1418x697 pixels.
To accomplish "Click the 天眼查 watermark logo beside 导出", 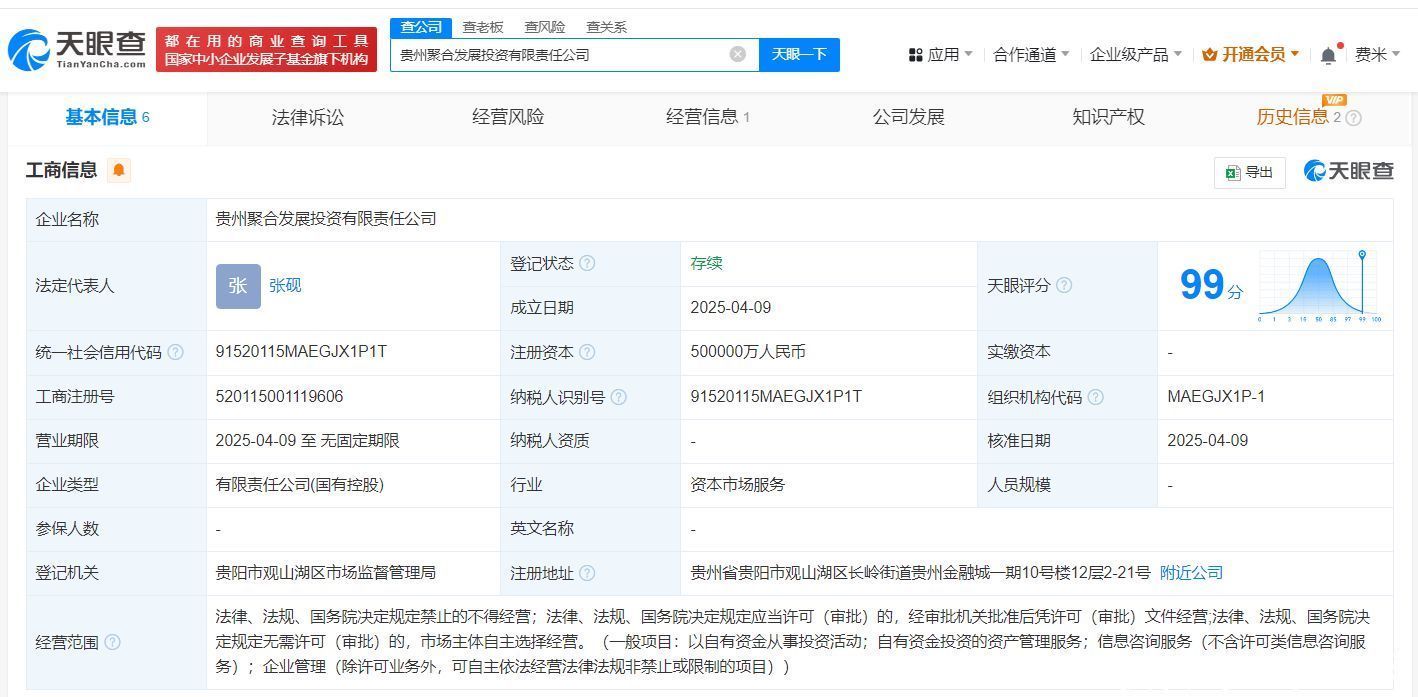I will coord(1348,171).
